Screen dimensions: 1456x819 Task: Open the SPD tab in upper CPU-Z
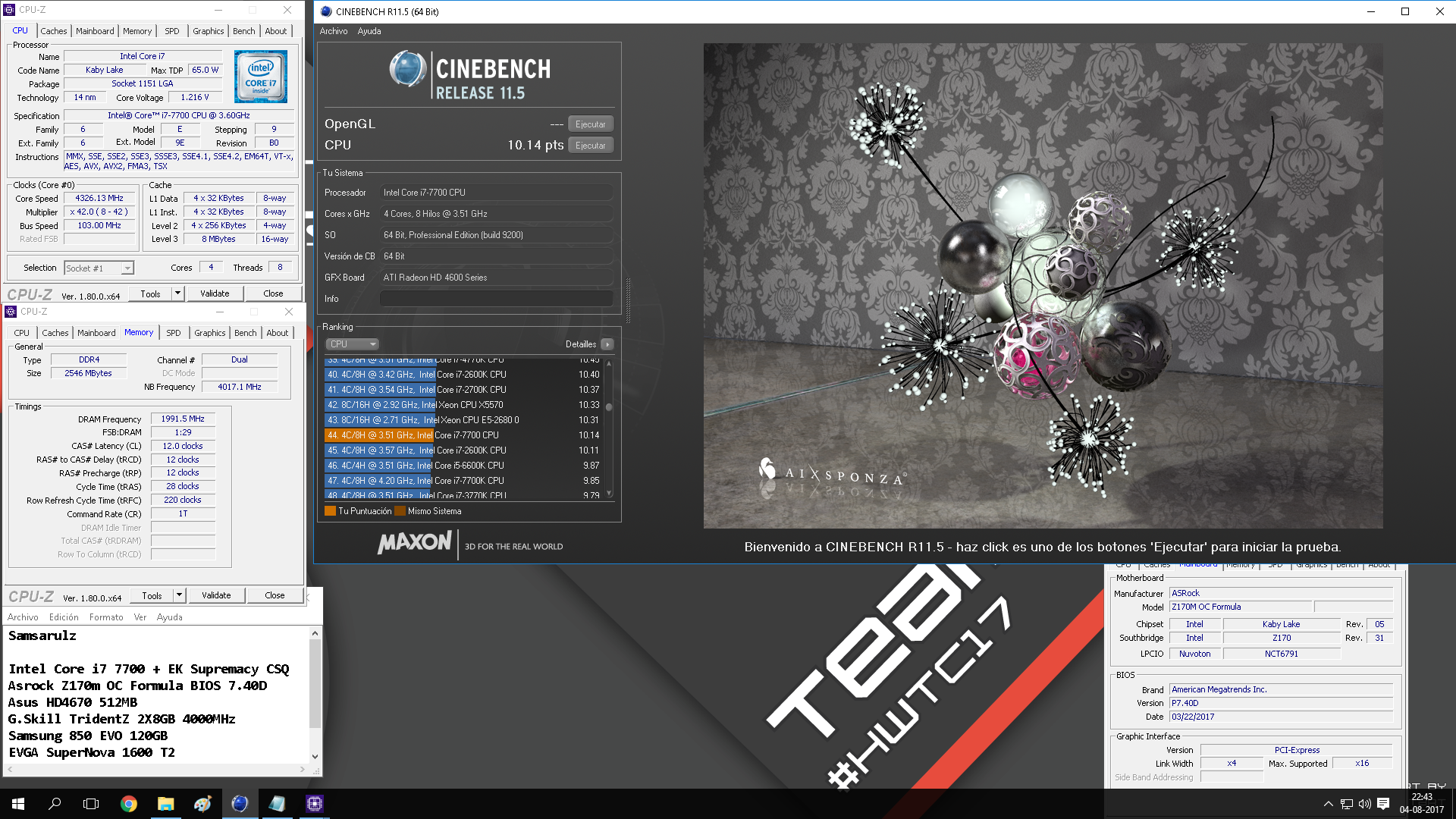point(172,31)
